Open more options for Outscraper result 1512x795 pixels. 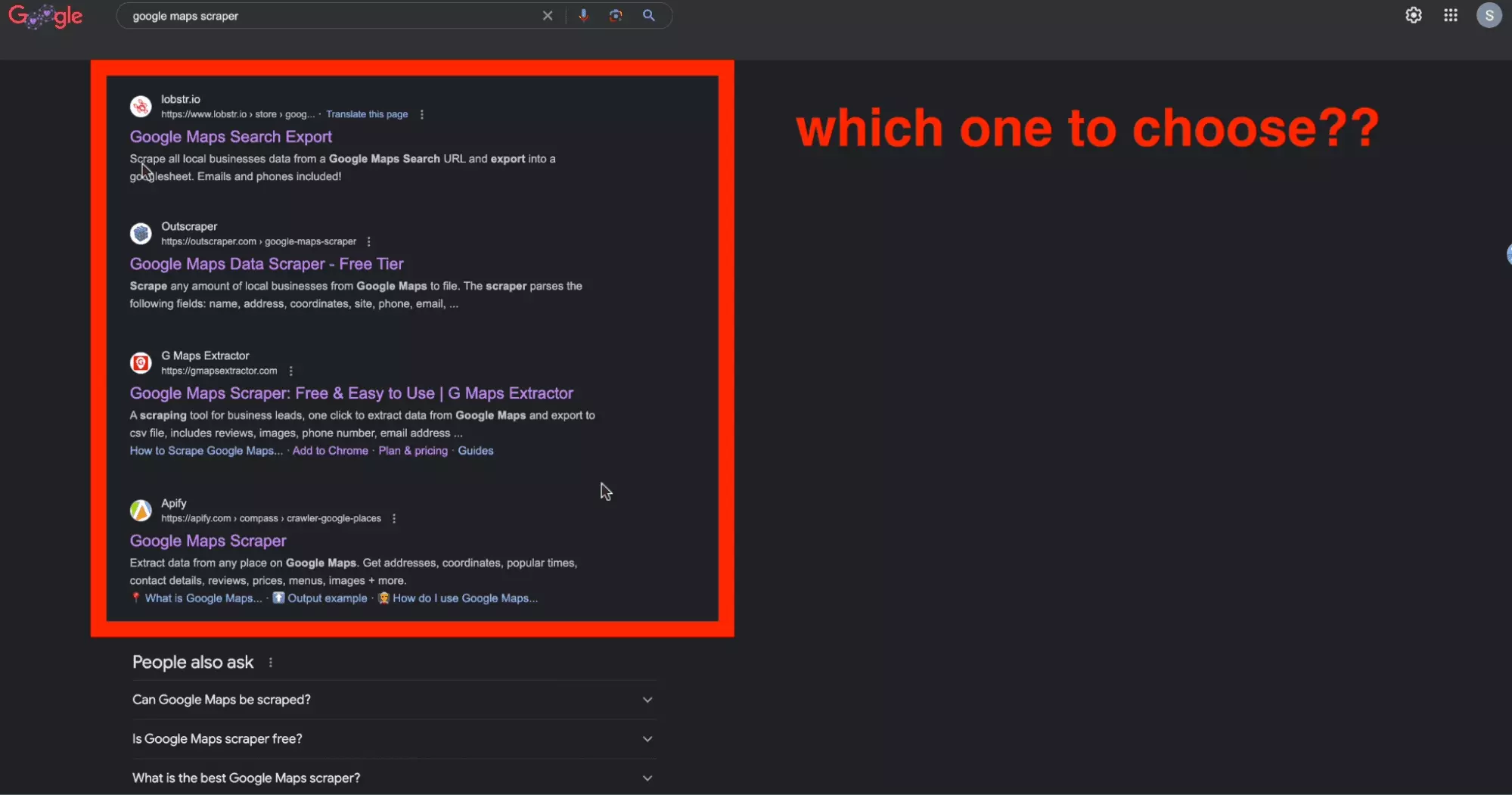pyautogui.click(x=368, y=242)
